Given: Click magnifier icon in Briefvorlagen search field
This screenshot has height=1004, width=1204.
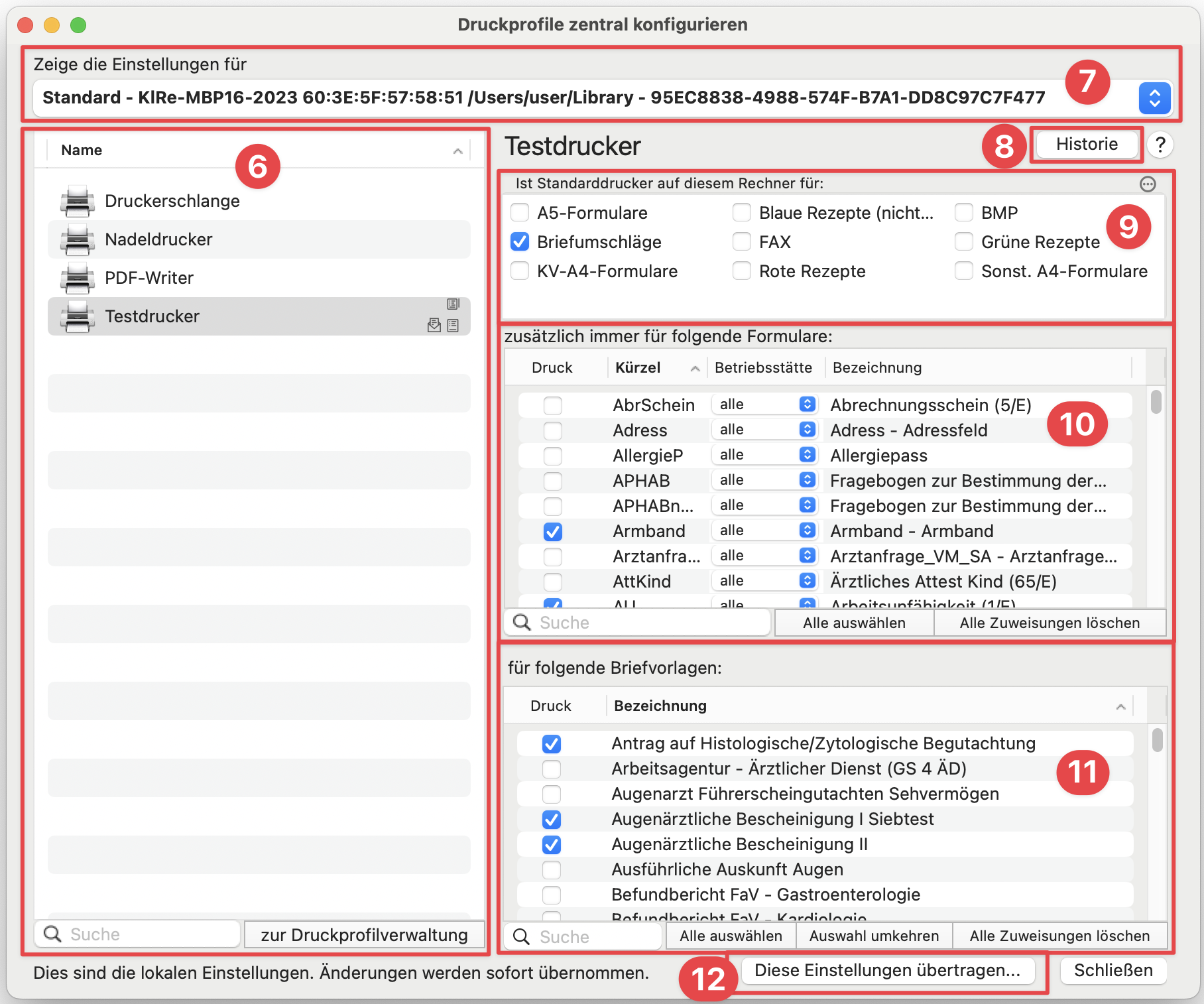Looking at the screenshot, I should pyautogui.click(x=522, y=936).
